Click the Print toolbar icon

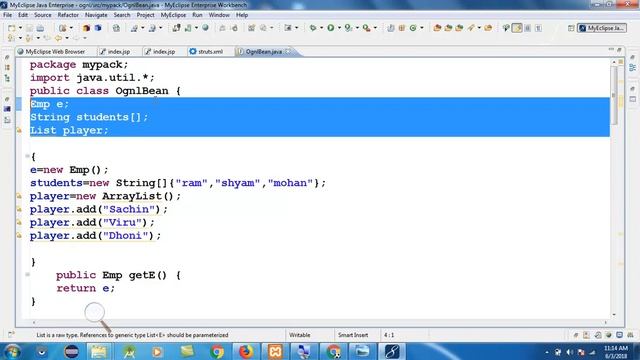click(40, 28)
